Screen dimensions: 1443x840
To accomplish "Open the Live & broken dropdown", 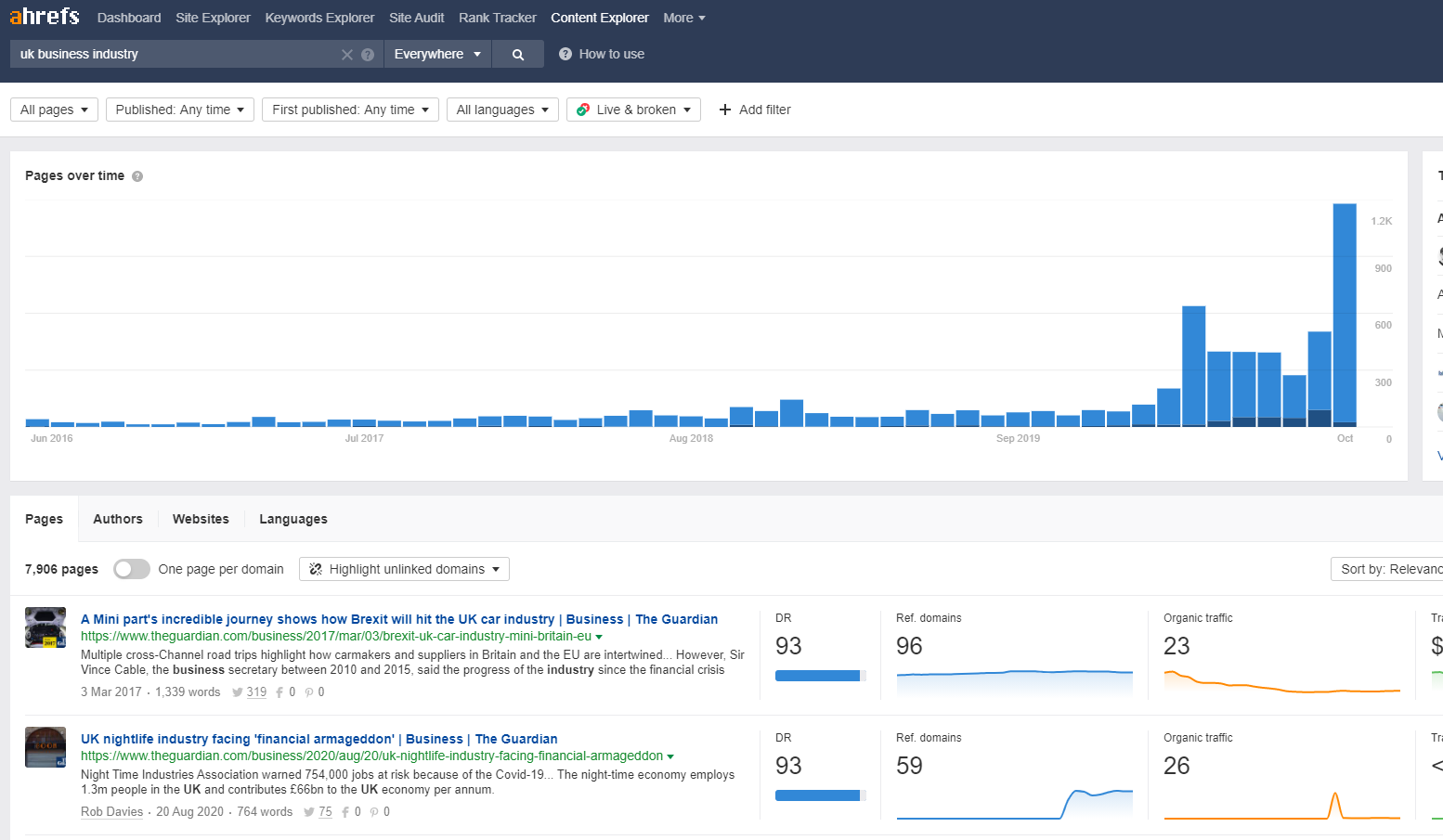I will tap(633, 110).
